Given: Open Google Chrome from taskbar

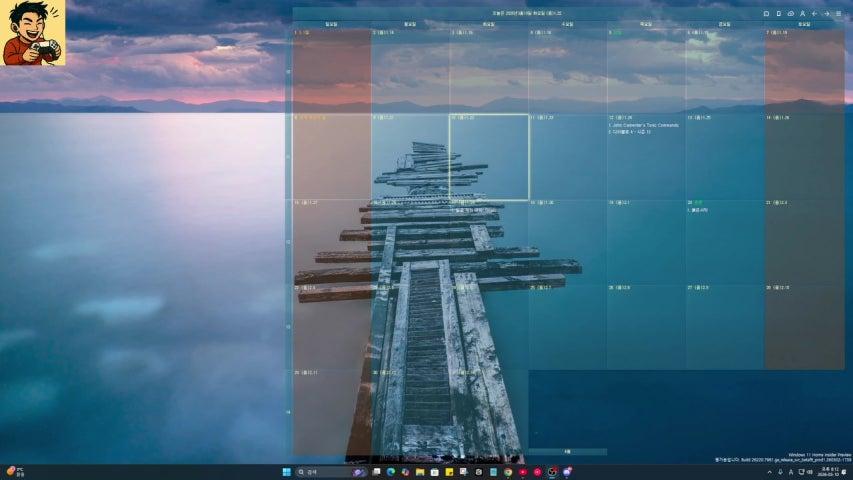Looking at the screenshot, I should (508, 472).
